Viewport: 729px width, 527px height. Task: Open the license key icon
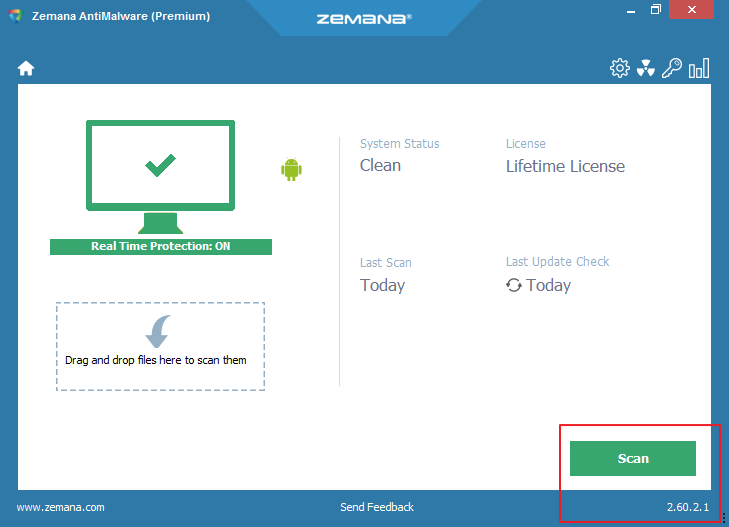[x=672, y=68]
